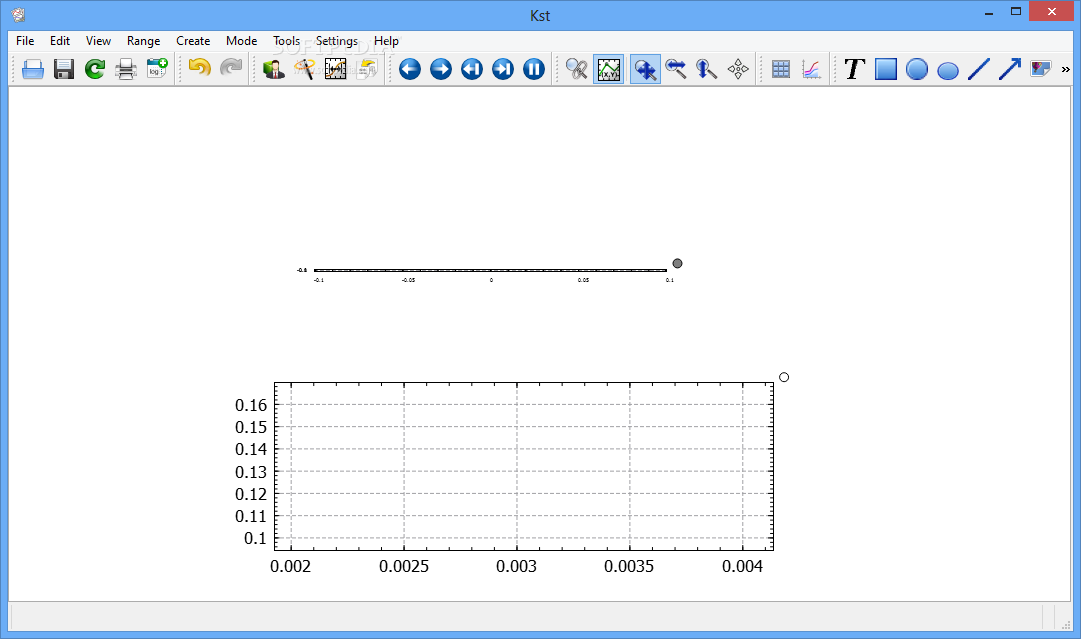Open the Change Data Sample Range icon
1081x639 pixels.
tap(335, 69)
